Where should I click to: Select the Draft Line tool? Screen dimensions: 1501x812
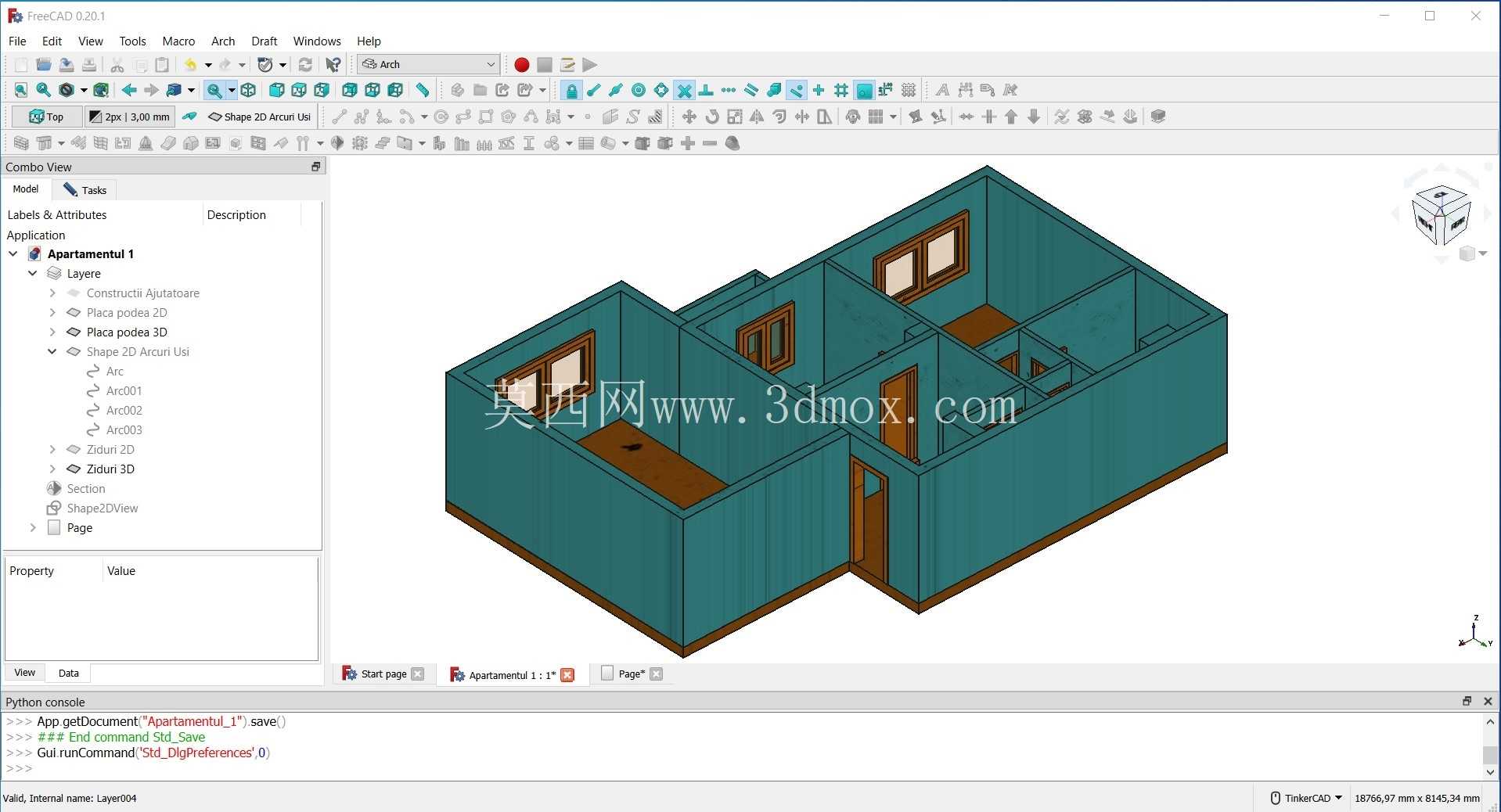339,117
